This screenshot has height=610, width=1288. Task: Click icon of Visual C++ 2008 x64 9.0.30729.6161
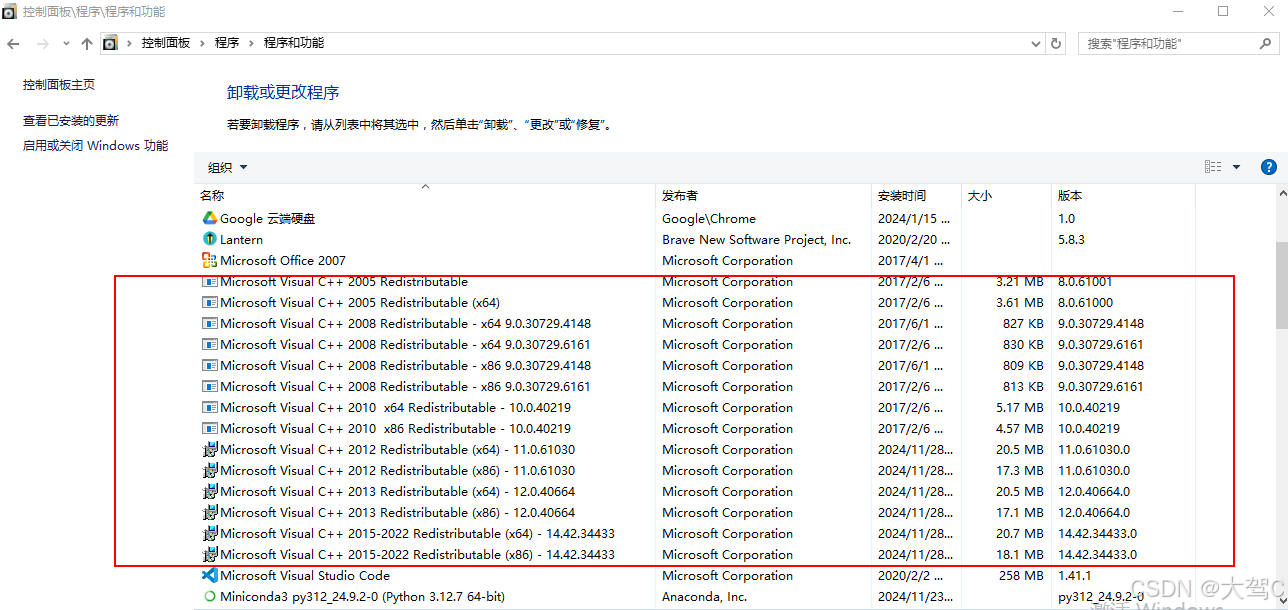210,344
